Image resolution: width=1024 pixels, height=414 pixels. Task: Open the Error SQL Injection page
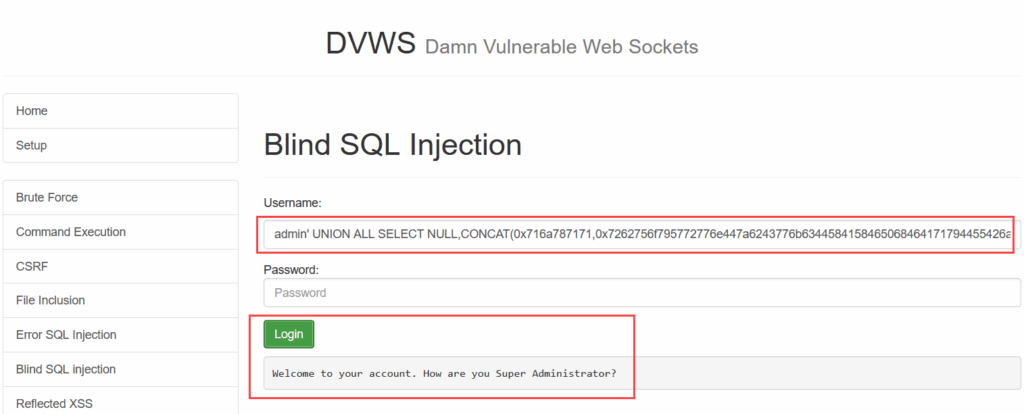point(121,335)
